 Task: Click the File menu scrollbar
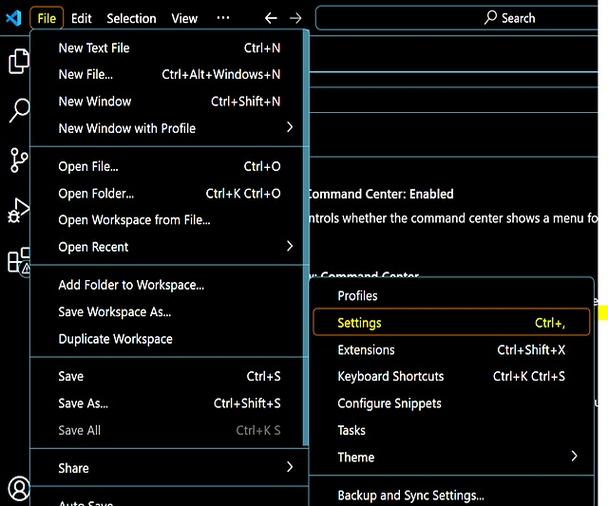pyautogui.click(x=306, y=238)
